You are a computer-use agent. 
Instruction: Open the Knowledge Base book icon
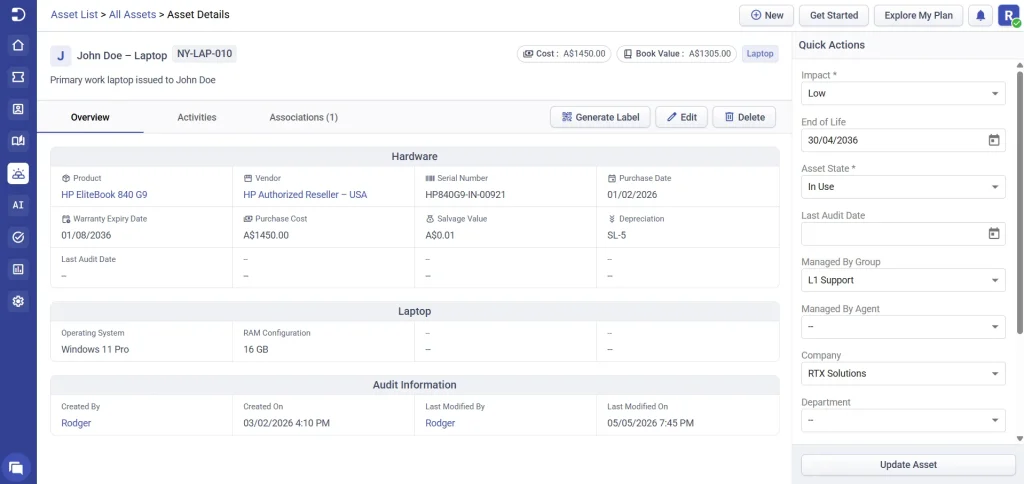click(x=18, y=141)
